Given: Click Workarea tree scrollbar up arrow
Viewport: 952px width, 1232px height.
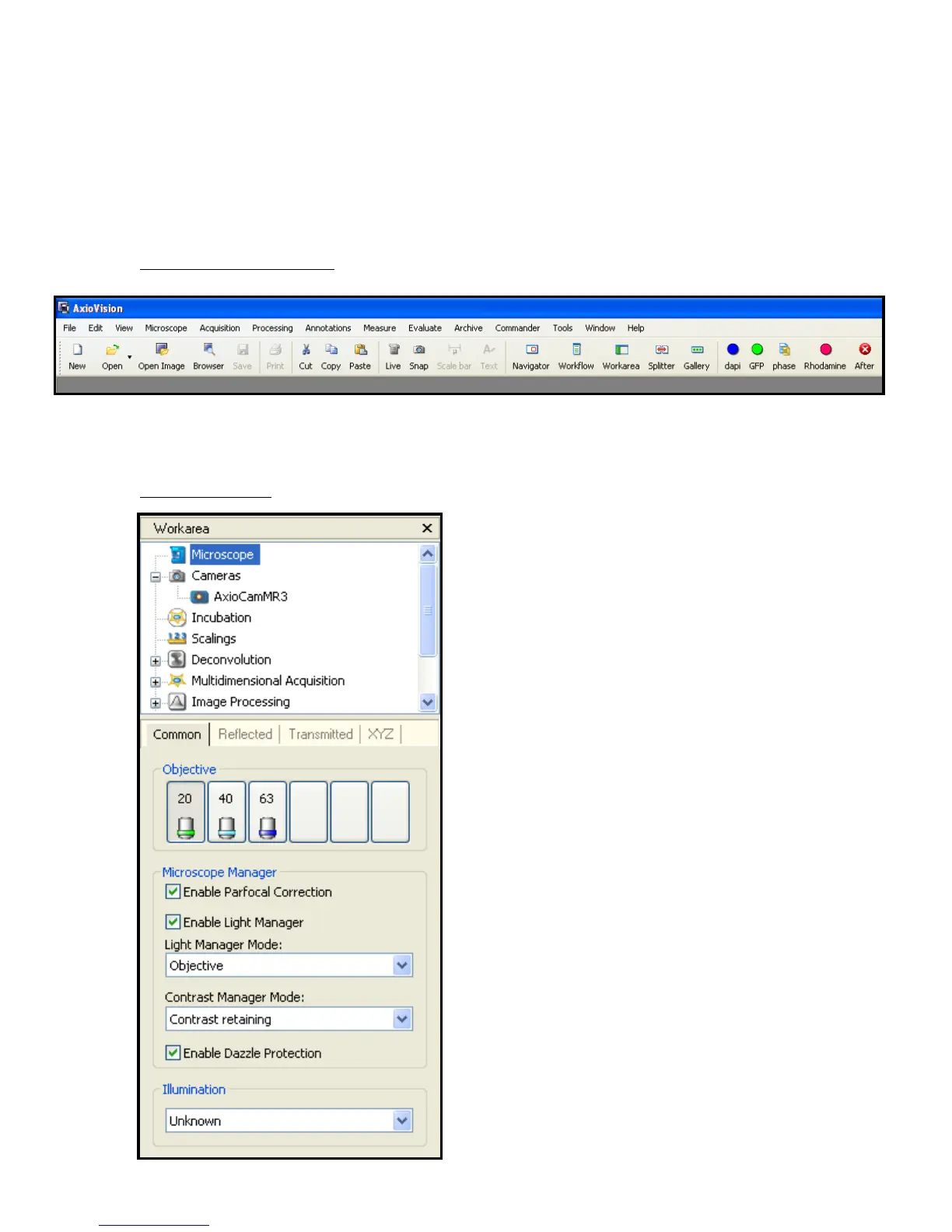Looking at the screenshot, I should coord(428,554).
